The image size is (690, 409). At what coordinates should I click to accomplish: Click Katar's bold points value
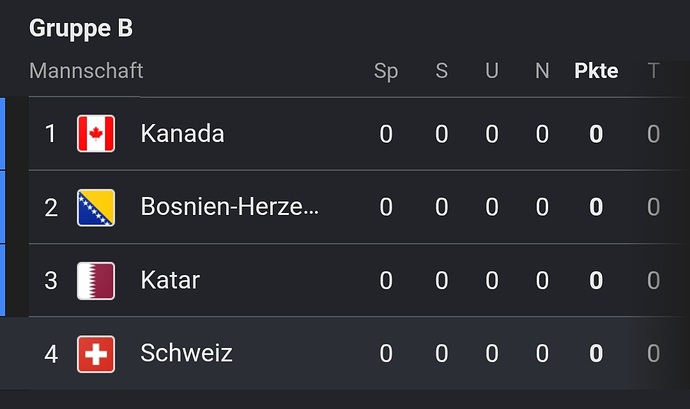[x=596, y=280]
